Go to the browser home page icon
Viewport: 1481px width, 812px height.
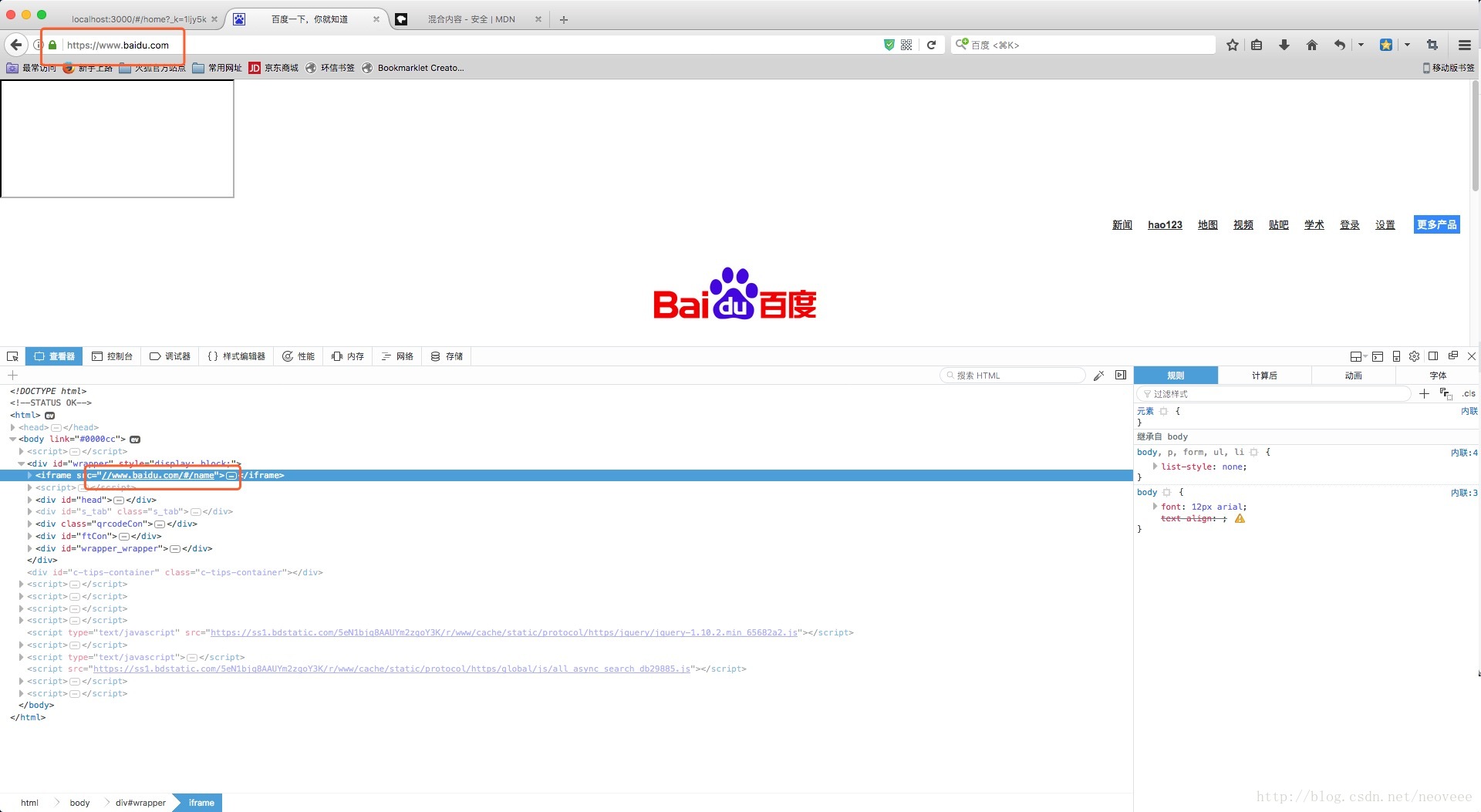tap(1312, 45)
